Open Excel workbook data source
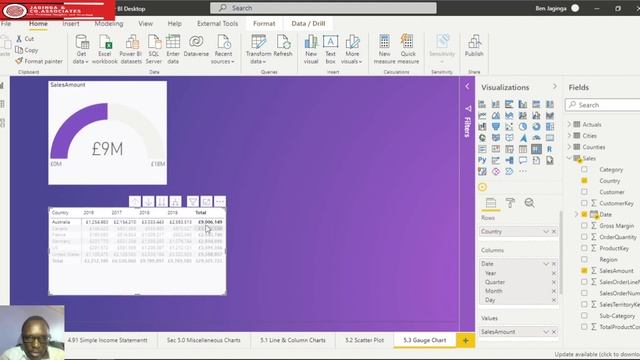The height and width of the screenshot is (360, 640). [x=105, y=49]
